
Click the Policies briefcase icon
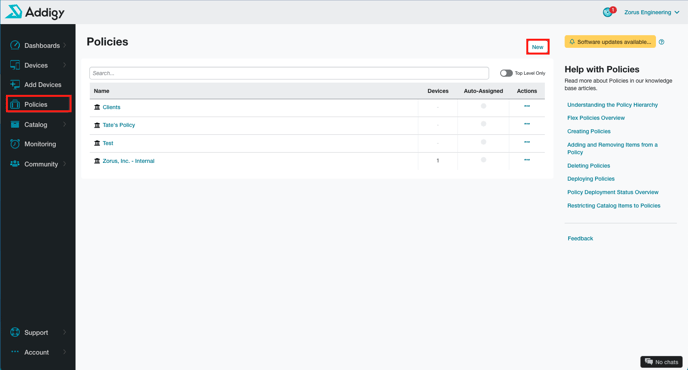[x=15, y=104]
